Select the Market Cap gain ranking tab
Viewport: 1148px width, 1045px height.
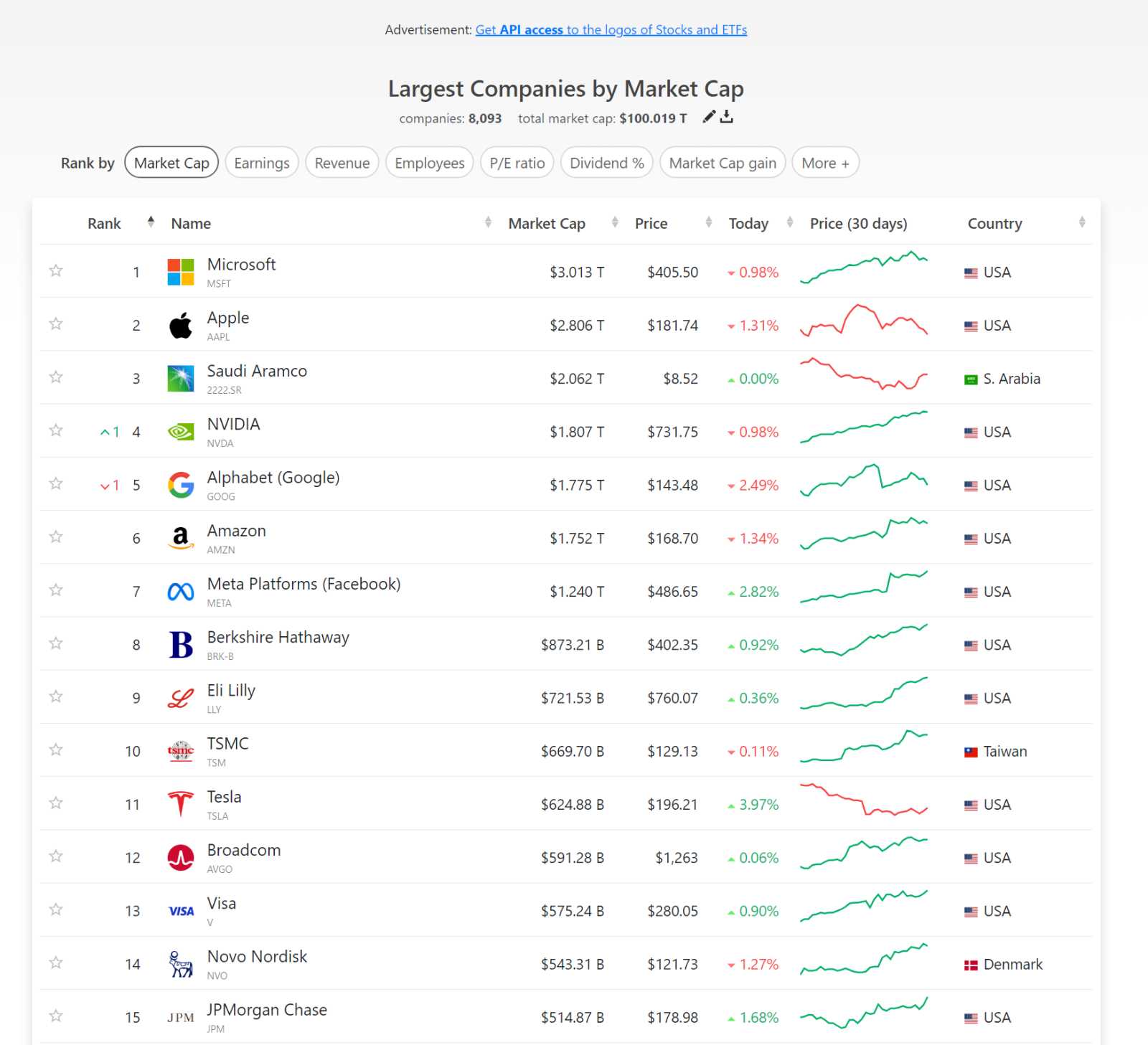723,163
